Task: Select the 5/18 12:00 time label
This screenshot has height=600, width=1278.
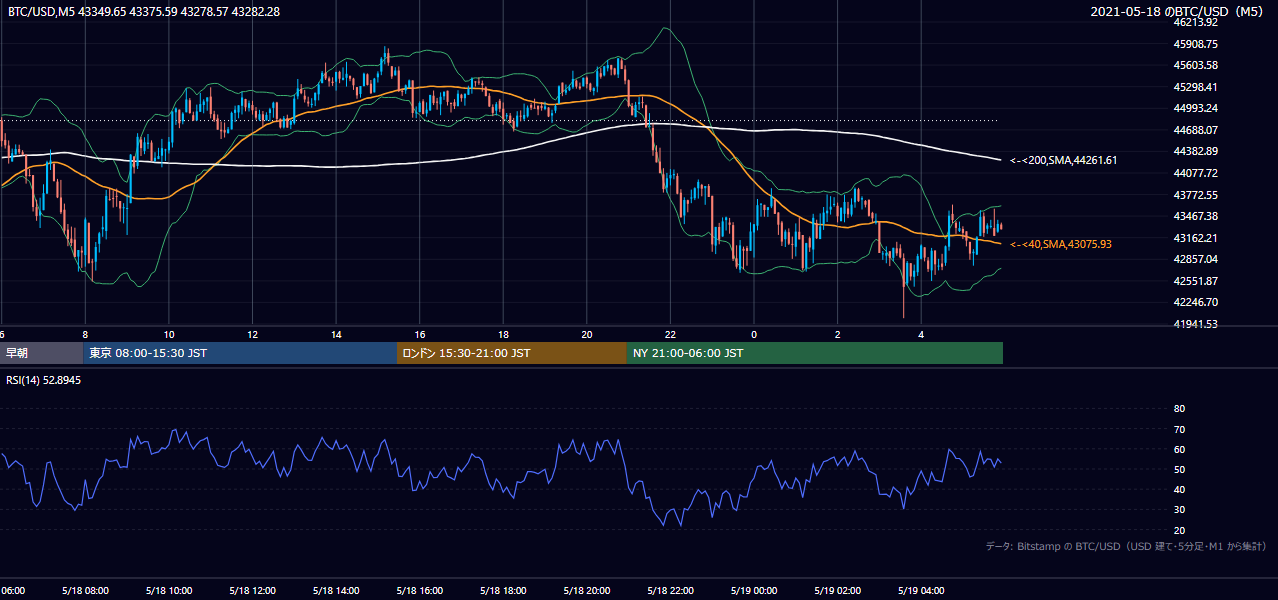Action: 251,591
